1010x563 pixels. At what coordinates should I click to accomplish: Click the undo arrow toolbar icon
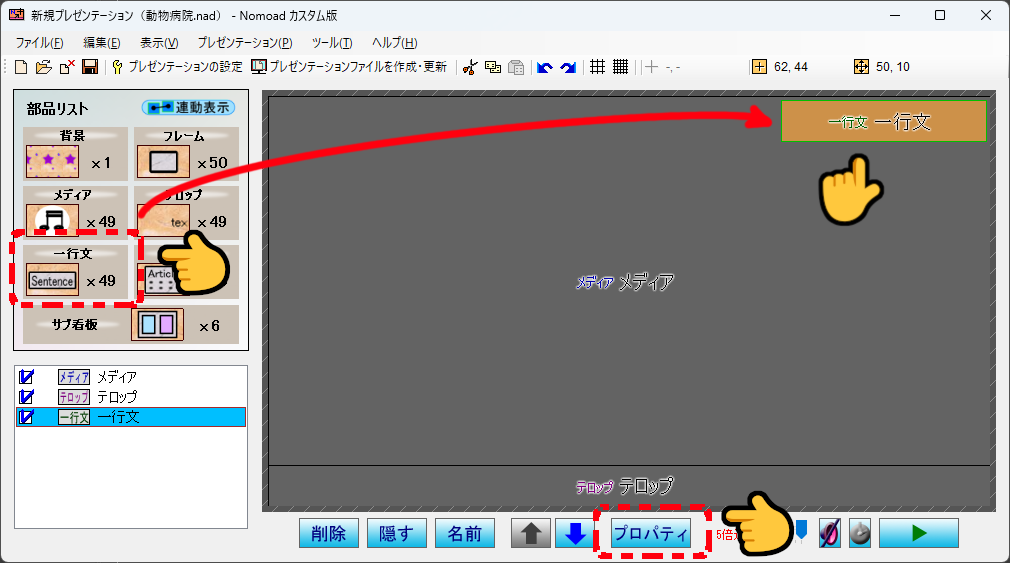(x=544, y=67)
